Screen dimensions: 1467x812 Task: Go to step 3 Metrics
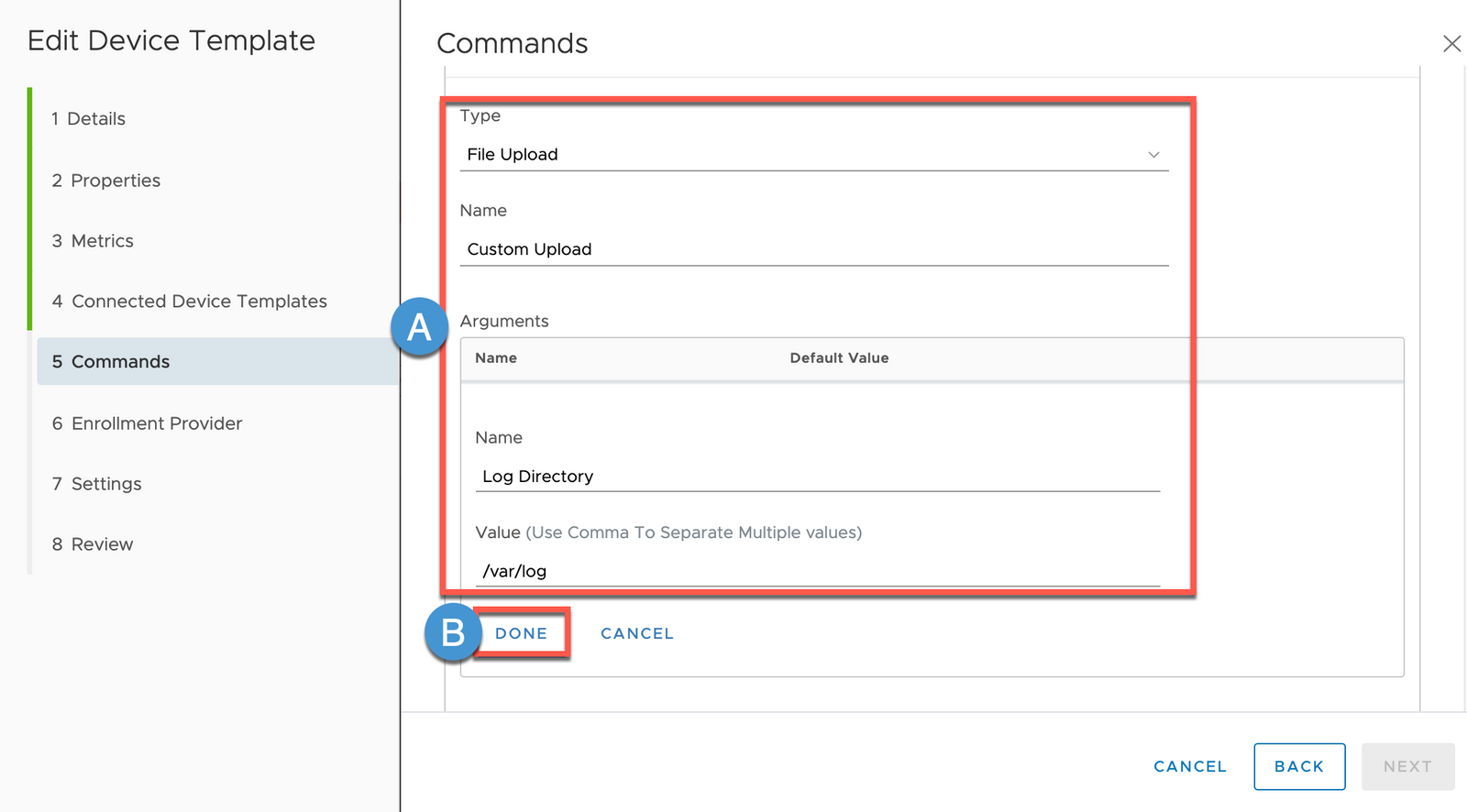tap(93, 241)
